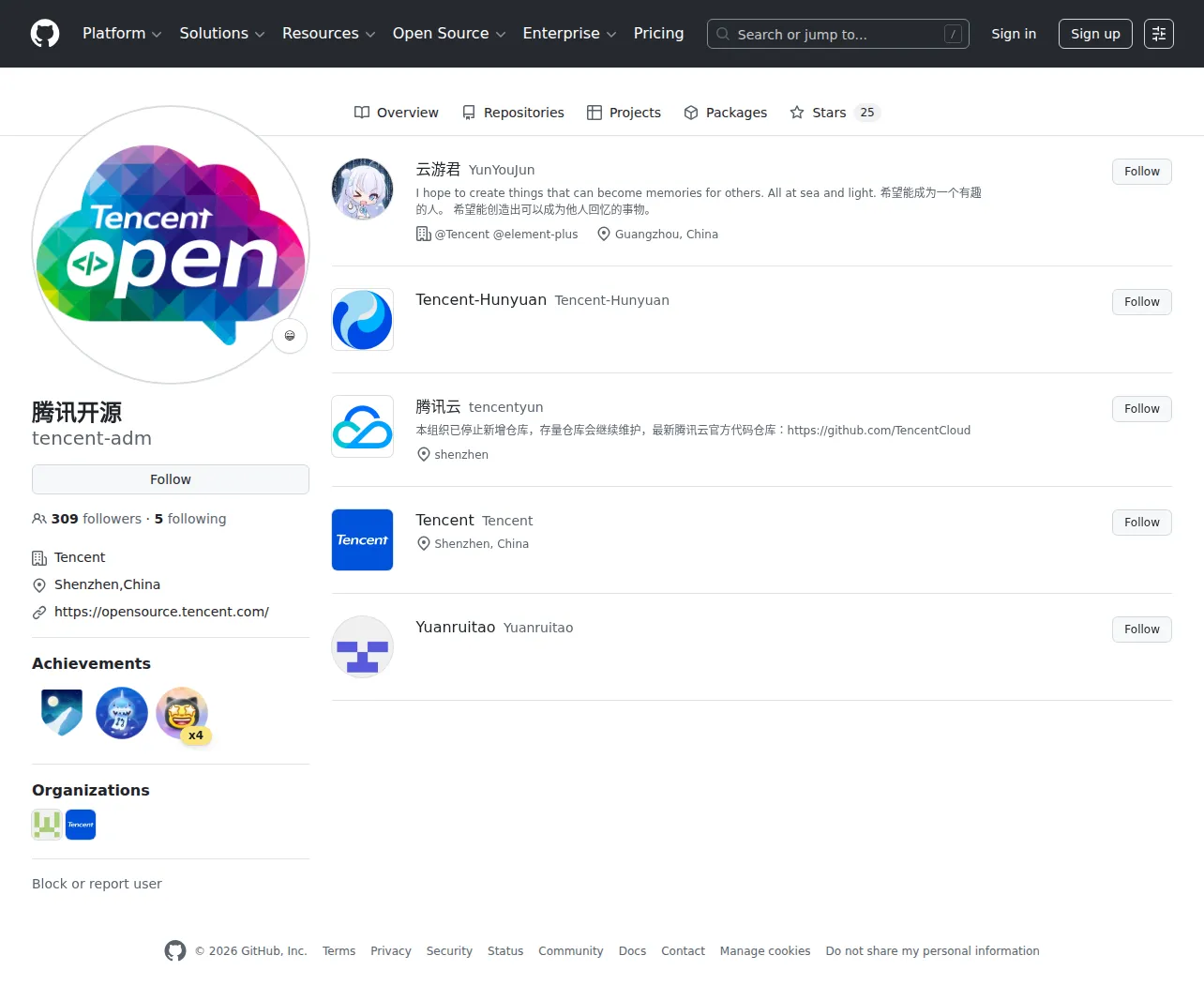This screenshot has width=1204, height=1001.
Task: Switch to the Overview tab
Action: [x=397, y=113]
